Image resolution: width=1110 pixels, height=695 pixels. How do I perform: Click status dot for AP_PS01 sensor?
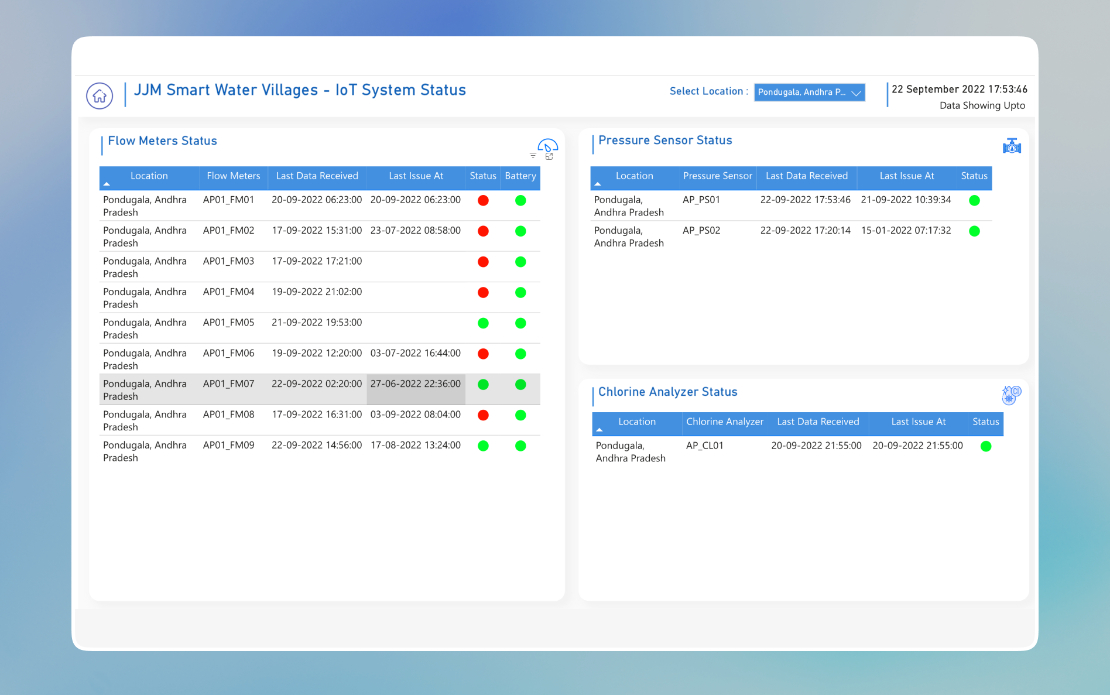(974, 200)
